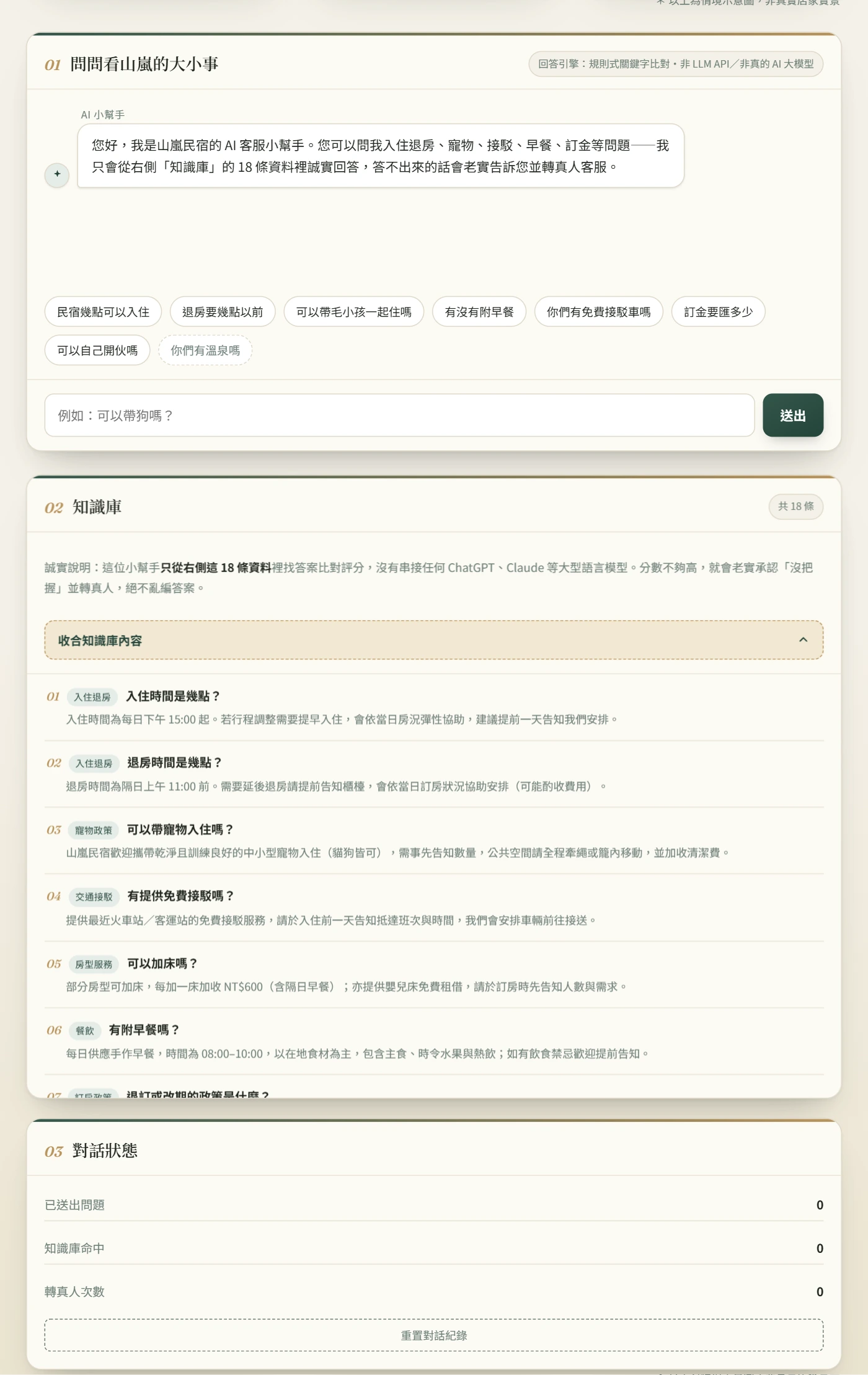Click the 房型服務 category tag

click(x=94, y=964)
